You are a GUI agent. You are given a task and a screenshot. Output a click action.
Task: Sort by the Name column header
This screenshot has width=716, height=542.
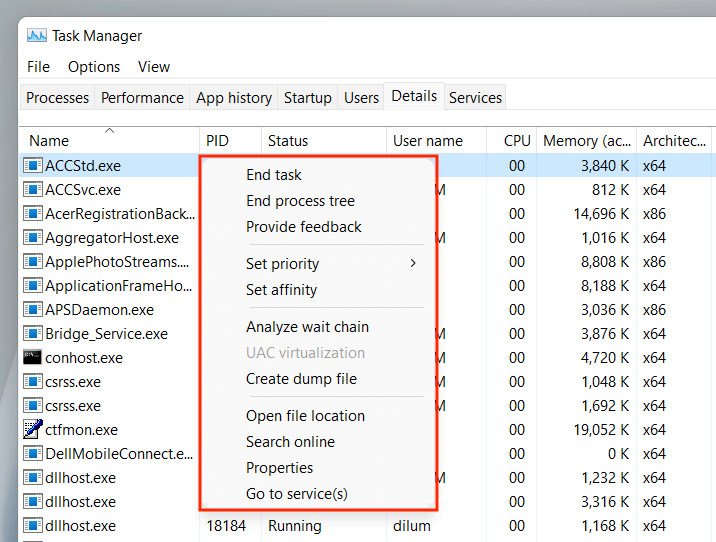[49, 141]
